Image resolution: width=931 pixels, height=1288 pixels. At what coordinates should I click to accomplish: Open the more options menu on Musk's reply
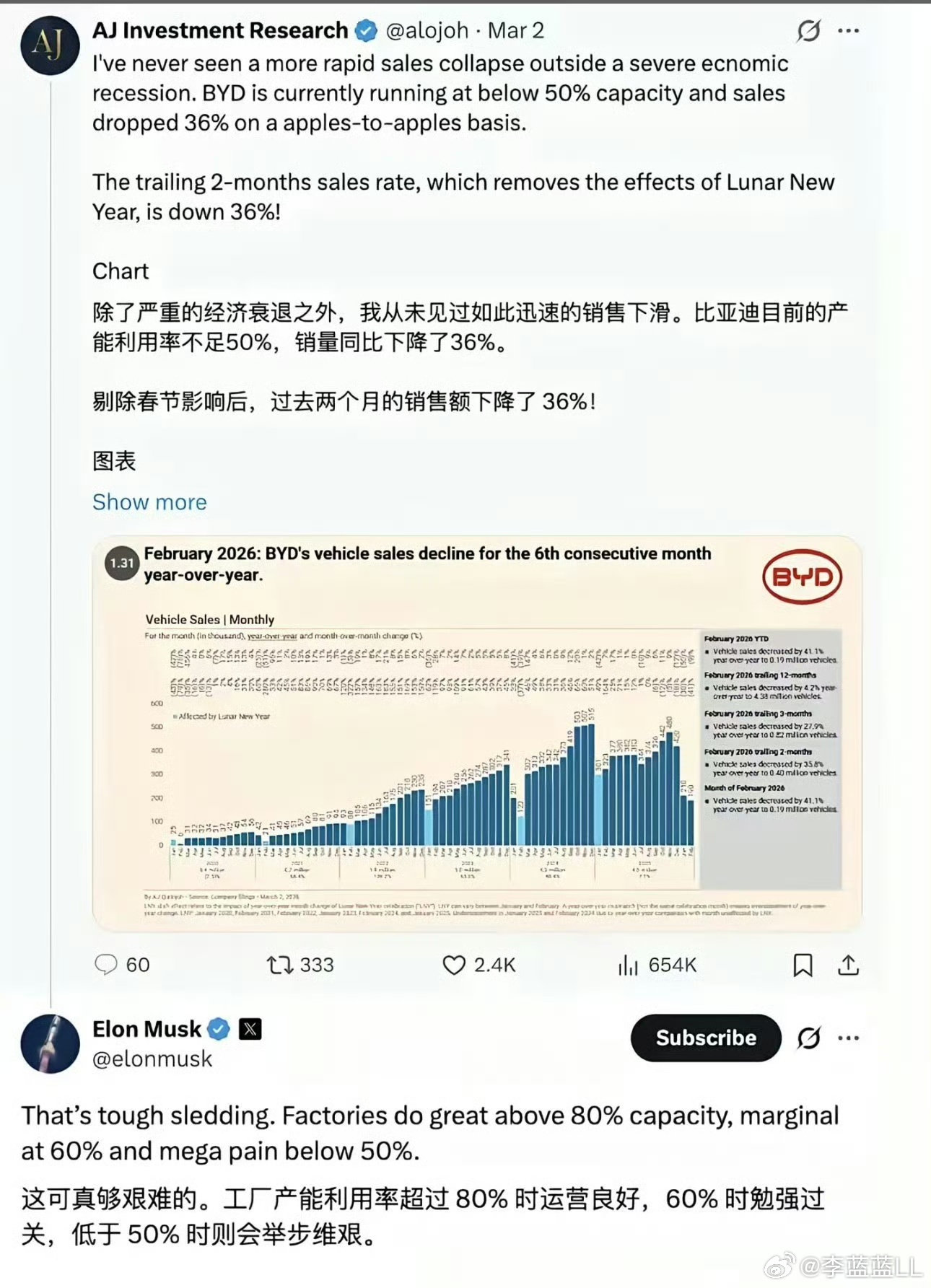[849, 1038]
